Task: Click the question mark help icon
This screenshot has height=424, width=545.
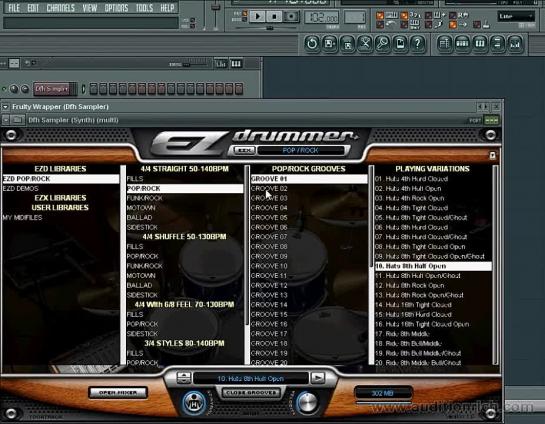Action: 418,44
